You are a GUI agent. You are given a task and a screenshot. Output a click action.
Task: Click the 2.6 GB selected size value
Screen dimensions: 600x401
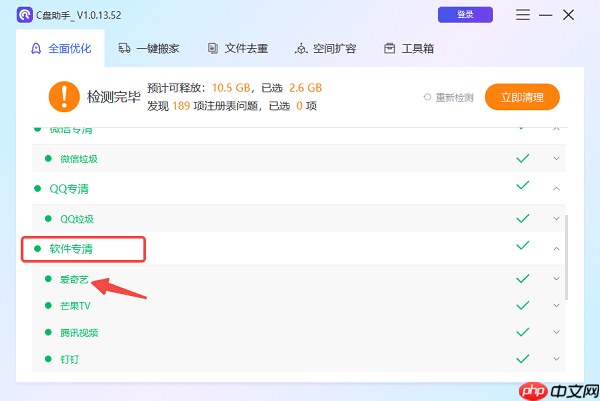tap(305, 88)
